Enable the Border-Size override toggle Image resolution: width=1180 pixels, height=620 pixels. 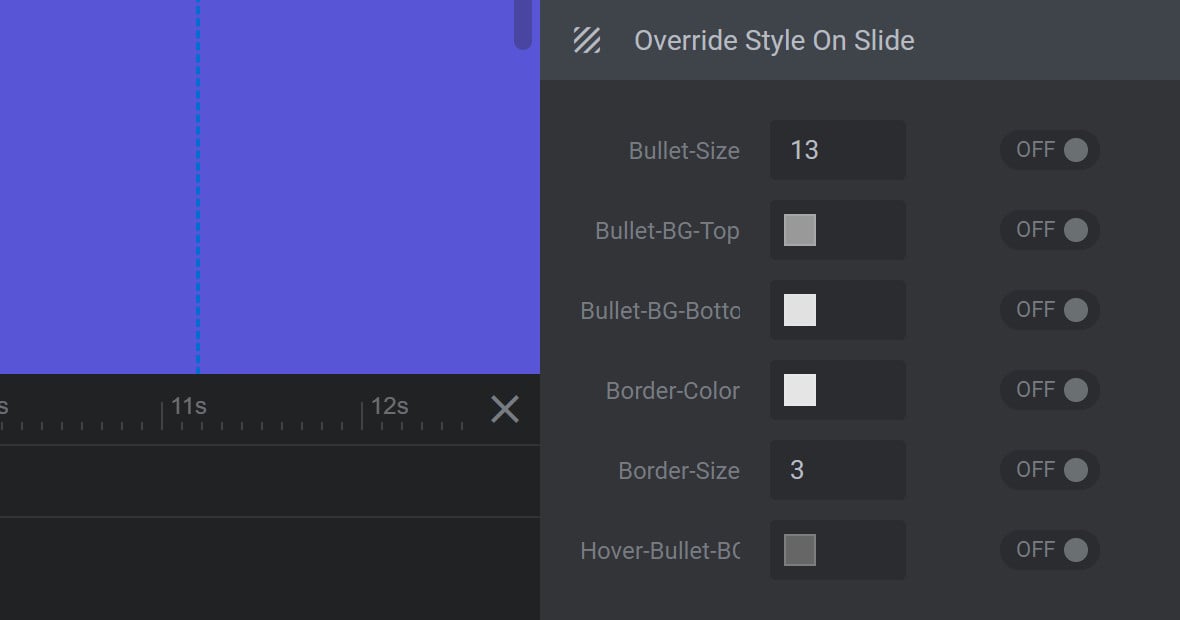click(1050, 470)
